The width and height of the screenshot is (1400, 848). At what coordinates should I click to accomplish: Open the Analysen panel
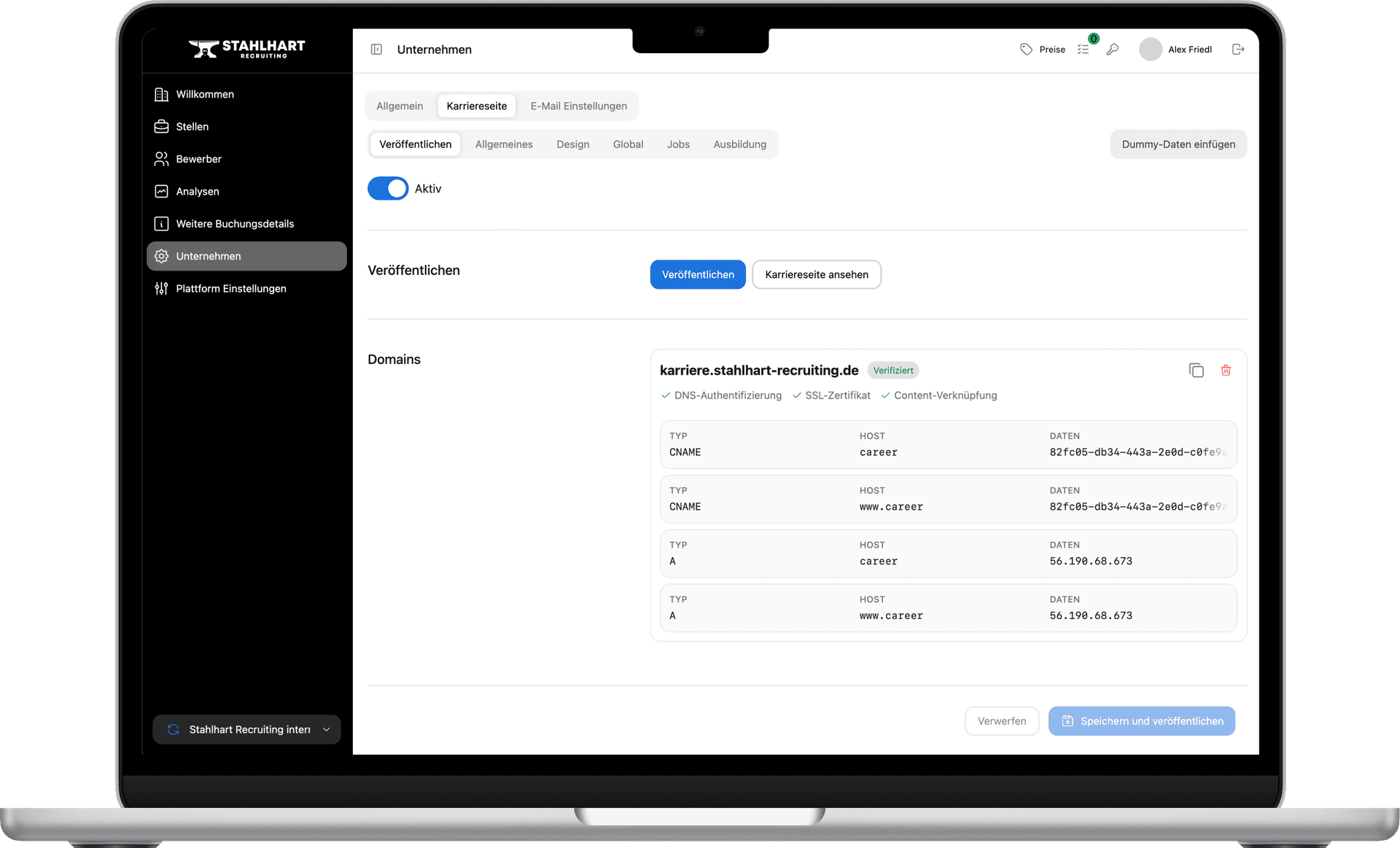tap(197, 191)
